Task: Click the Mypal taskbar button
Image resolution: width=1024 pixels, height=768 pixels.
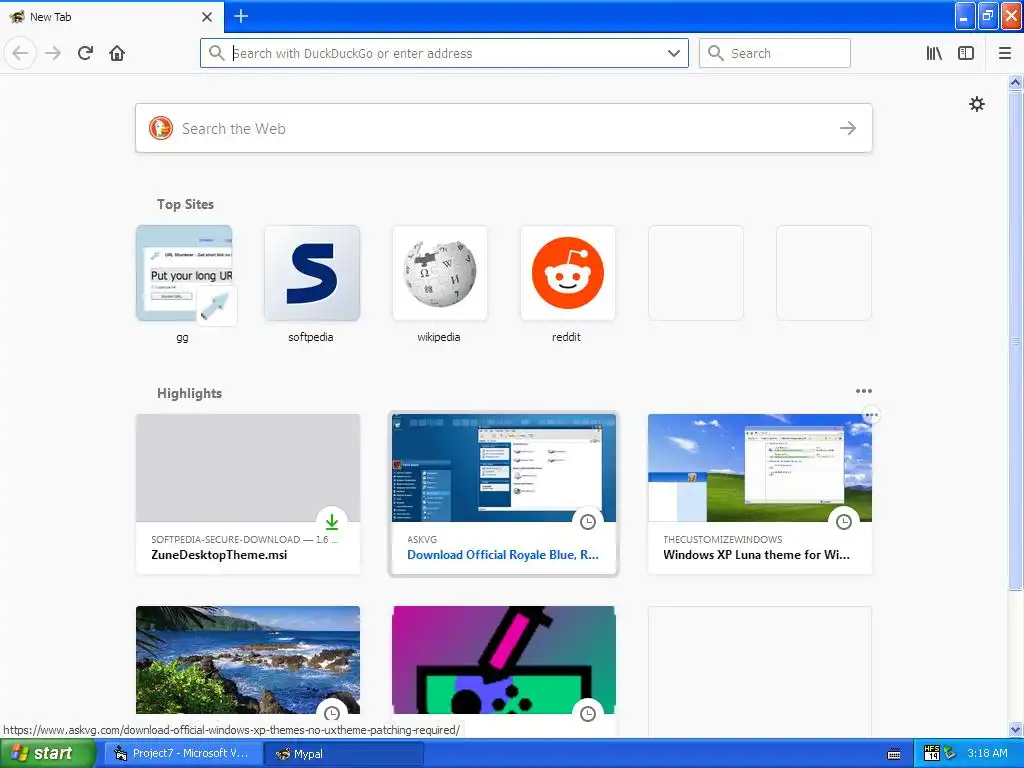Action: 344,753
